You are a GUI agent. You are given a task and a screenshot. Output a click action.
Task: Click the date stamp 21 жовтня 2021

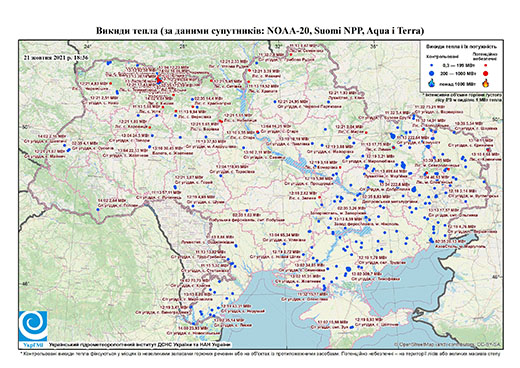pyautogui.click(x=56, y=57)
